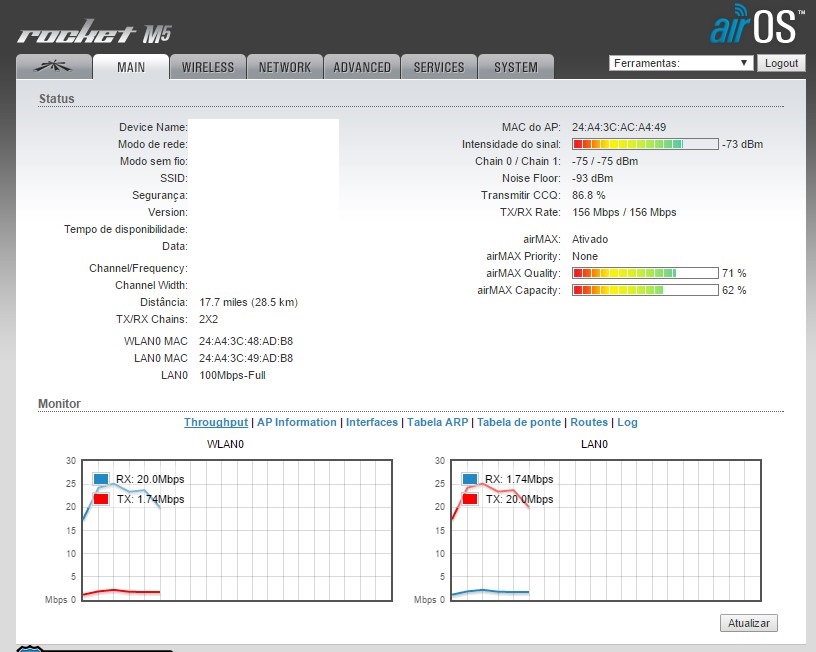Click WLAN0 TX red legend swatch

click(x=101, y=499)
